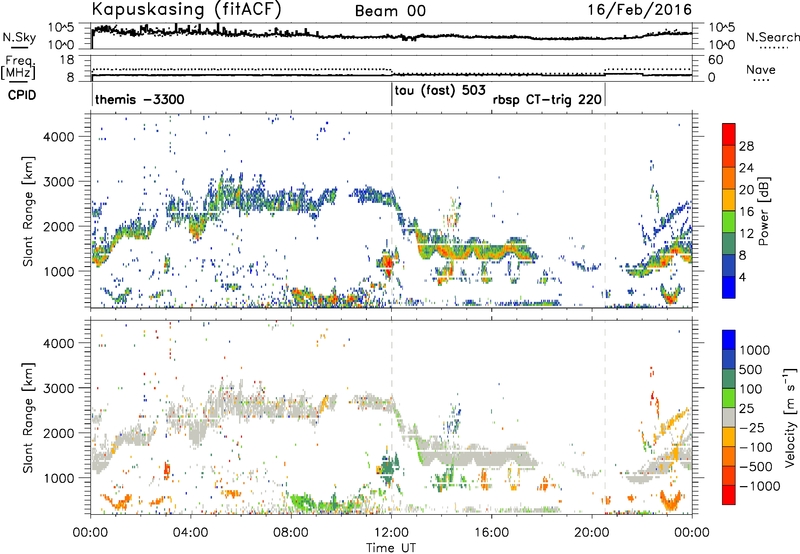Pick the light green segment of Power colorbar

pyautogui.click(x=729, y=222)
